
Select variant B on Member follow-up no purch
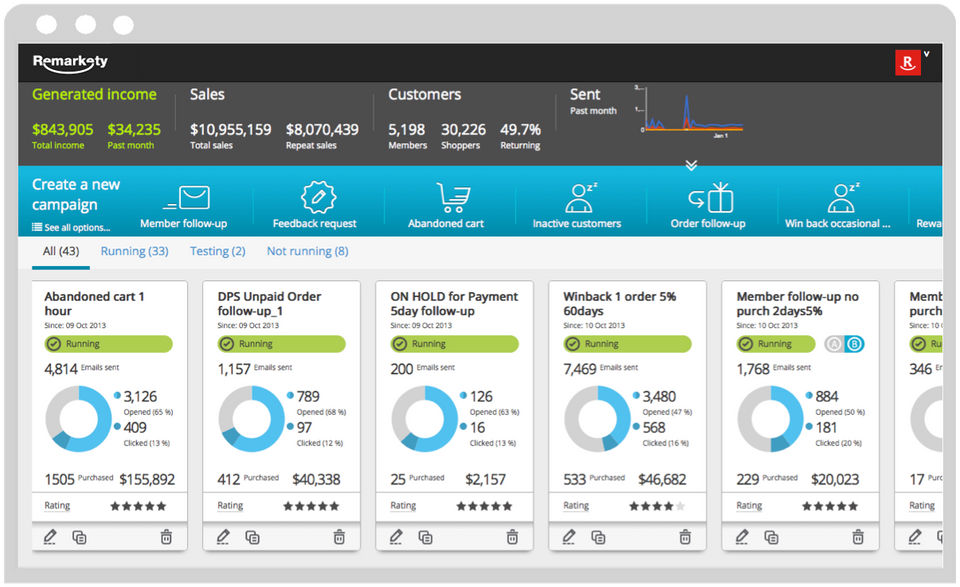tap(855, 344)
